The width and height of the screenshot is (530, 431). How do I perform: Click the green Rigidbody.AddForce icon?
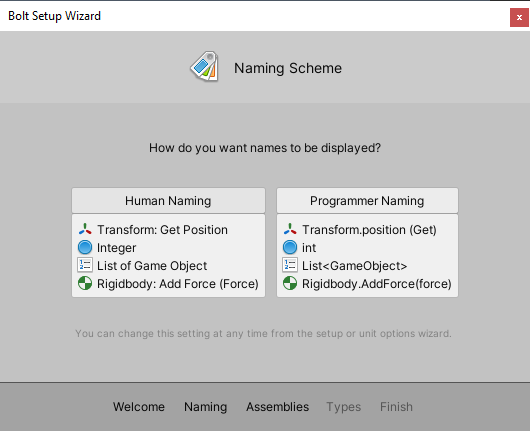point(290,283)
